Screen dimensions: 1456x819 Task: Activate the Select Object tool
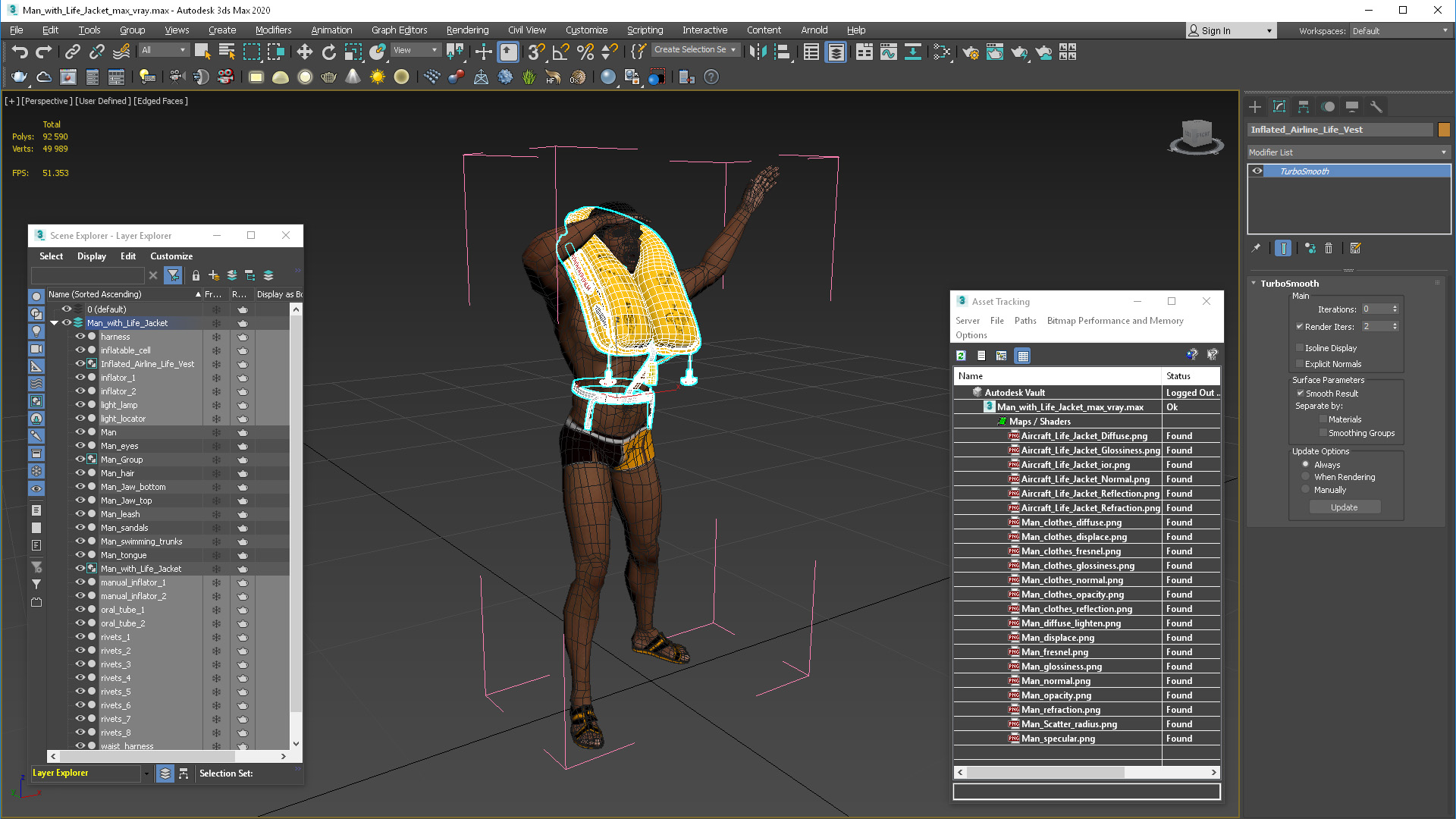click(x=202, y=52)
